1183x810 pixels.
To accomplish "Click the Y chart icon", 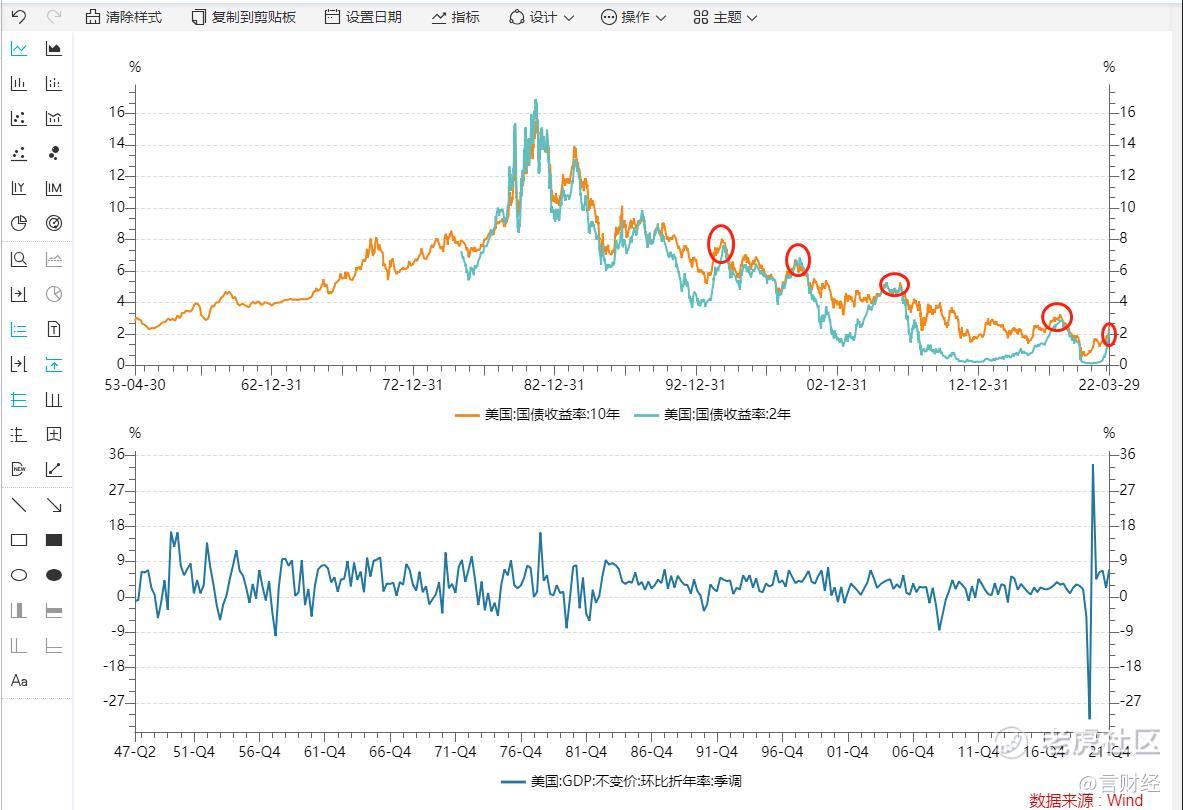I will pos(19,188).
